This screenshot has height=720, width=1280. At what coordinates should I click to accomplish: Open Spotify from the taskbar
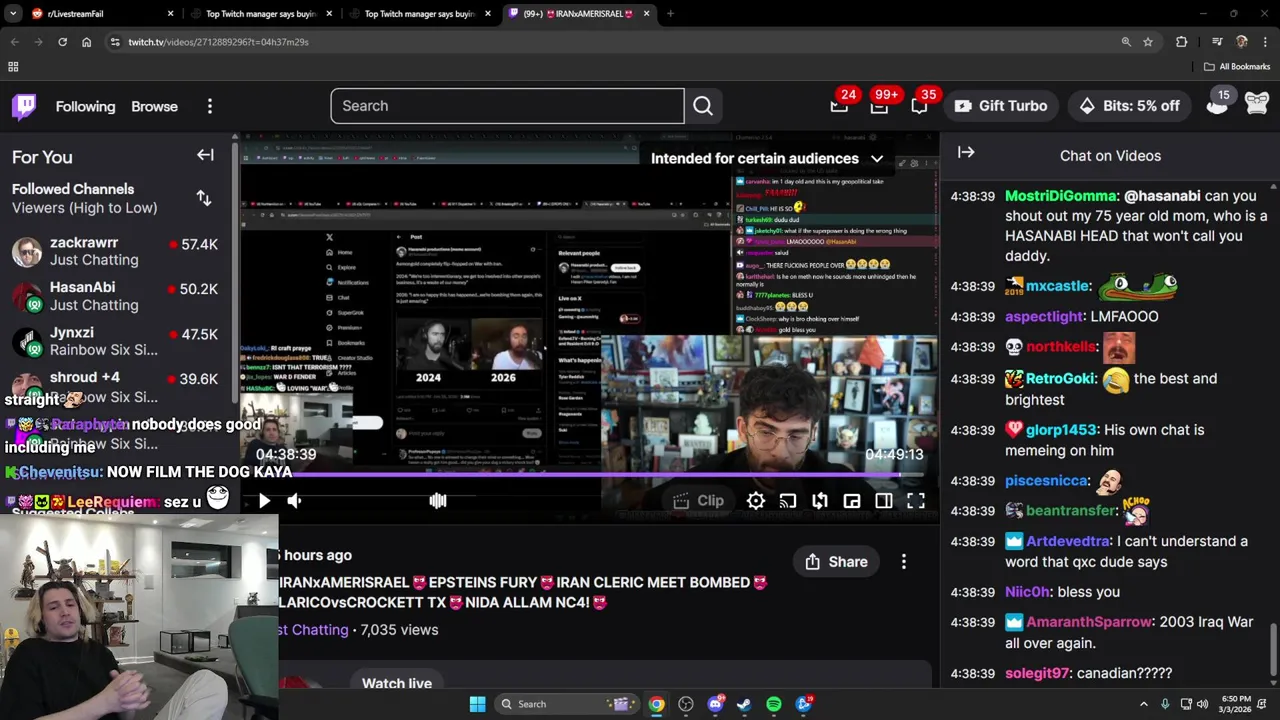click(x=774, y=704)
